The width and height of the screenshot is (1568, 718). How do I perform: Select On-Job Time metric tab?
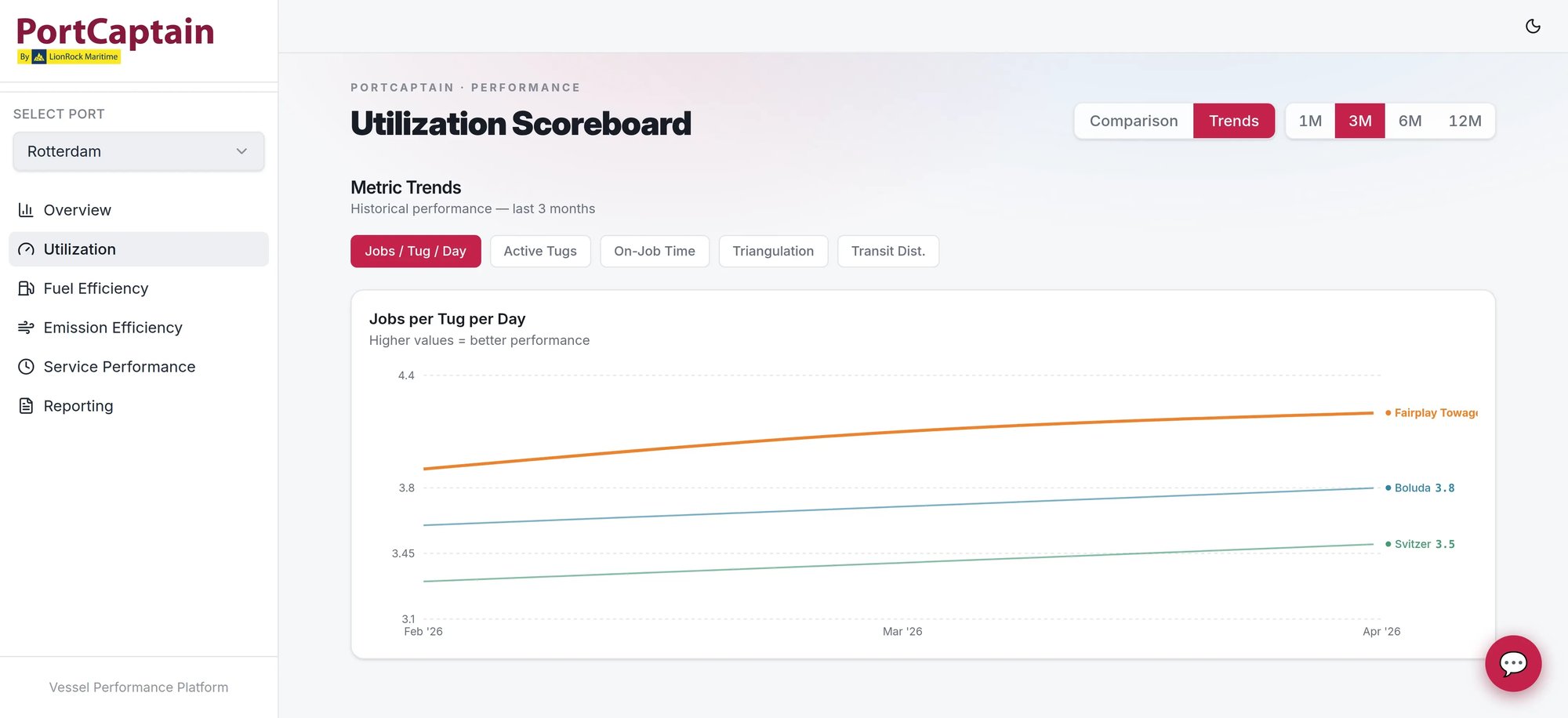coord(655,251)
